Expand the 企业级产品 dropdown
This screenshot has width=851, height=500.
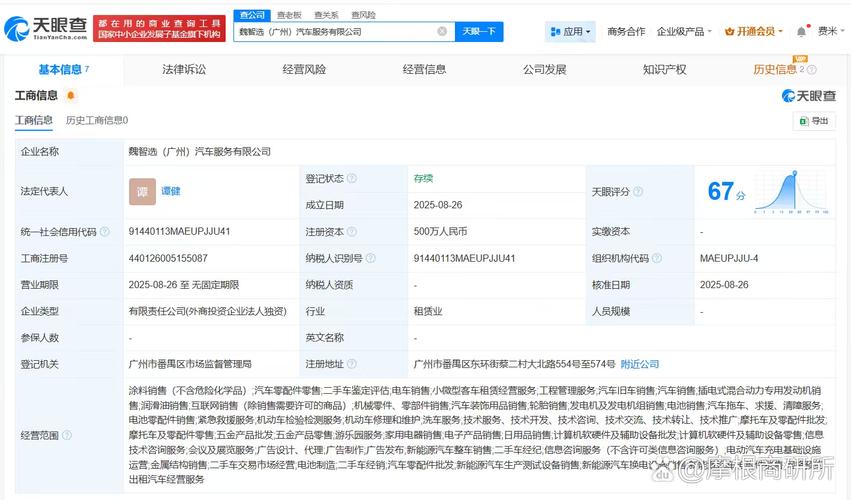coord(684,31)
